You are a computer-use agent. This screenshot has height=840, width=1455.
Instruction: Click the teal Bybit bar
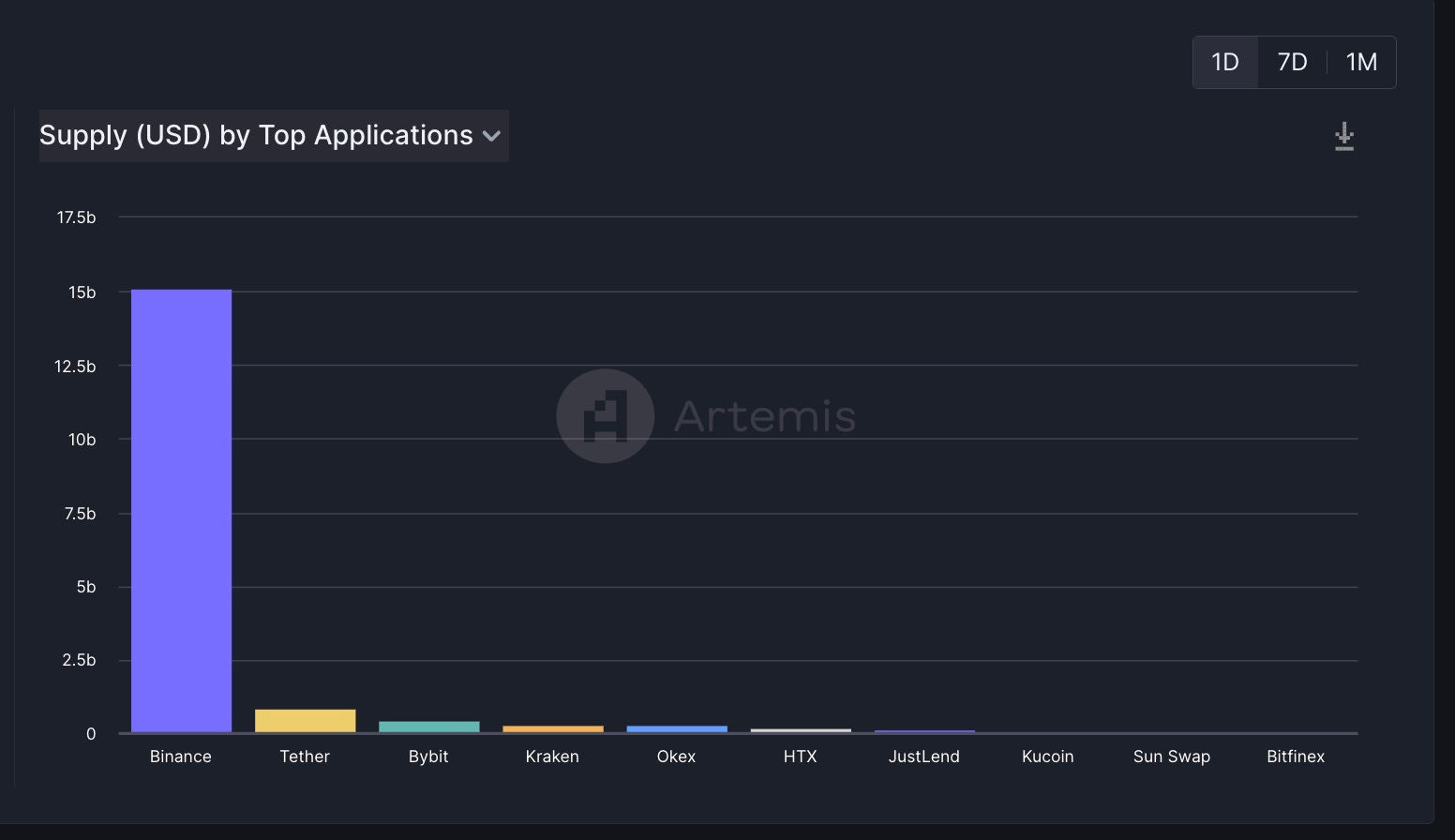tap(429, 727)
